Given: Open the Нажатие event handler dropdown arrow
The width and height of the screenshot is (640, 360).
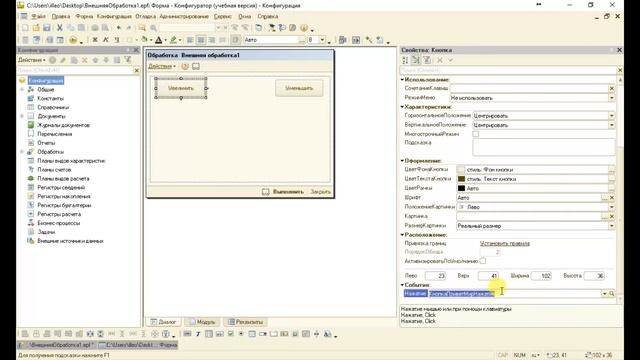Looking at the screenshot, I should pyautogui.click(x=604, y=293).
